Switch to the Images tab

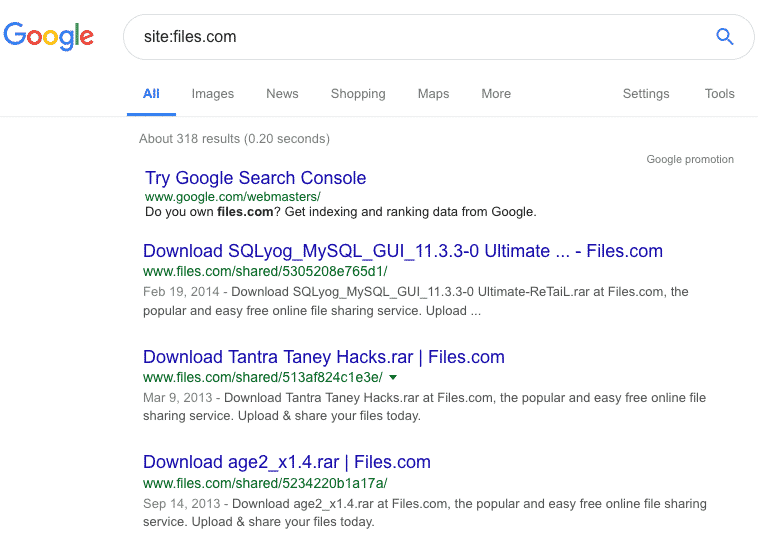pyautogui.click(x=213, y=94)
